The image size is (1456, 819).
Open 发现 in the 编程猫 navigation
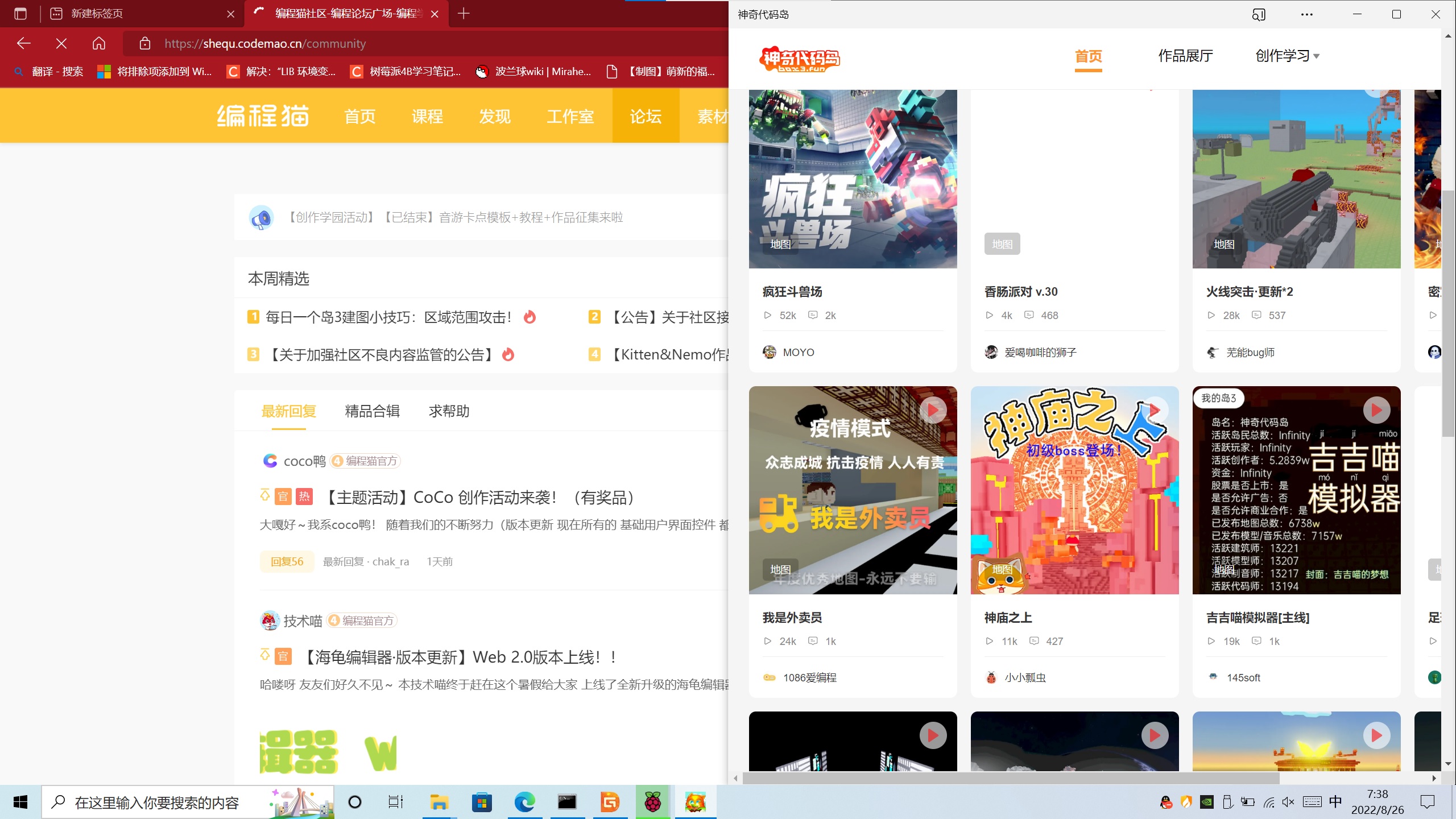(x=494, y=117)
